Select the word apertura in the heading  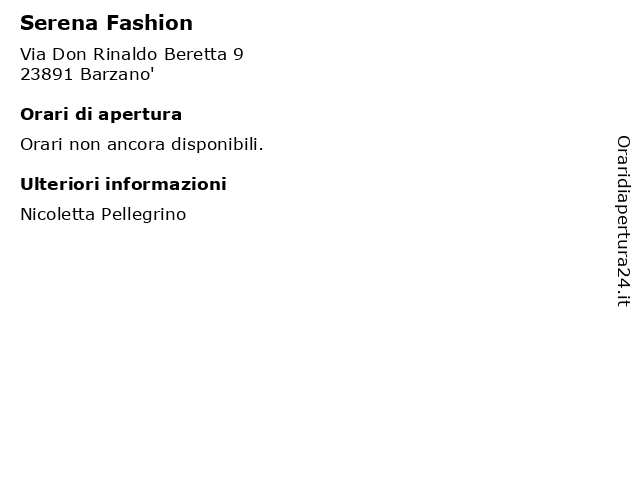pos(140,116)
